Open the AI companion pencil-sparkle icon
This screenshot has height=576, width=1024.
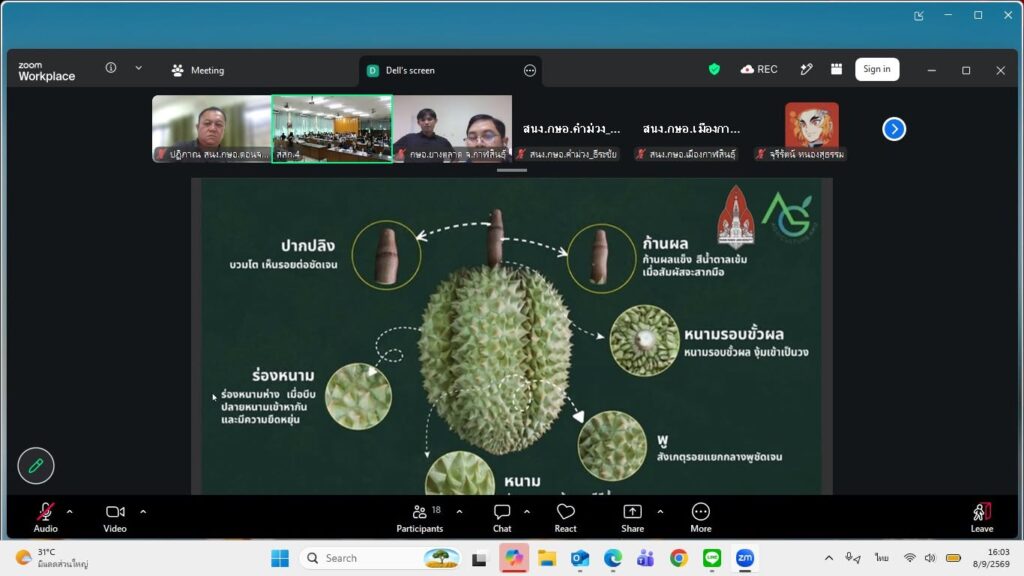807,69
